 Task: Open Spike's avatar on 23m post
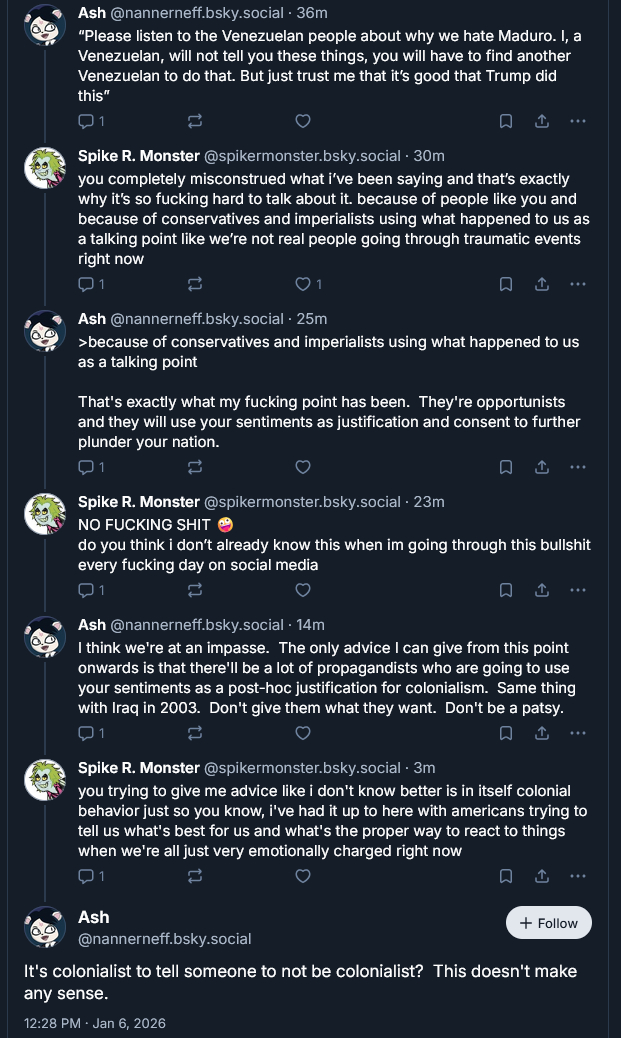(x=45, y=514)
